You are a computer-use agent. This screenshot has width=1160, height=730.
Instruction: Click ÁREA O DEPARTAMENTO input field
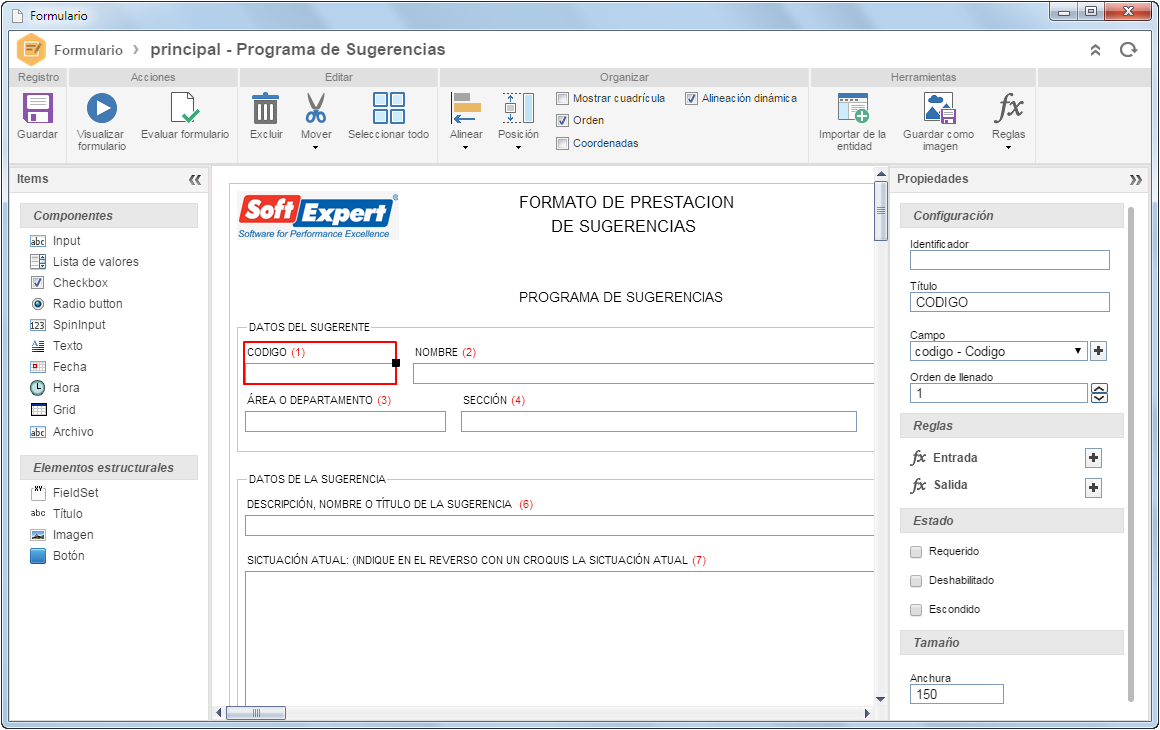345,422
